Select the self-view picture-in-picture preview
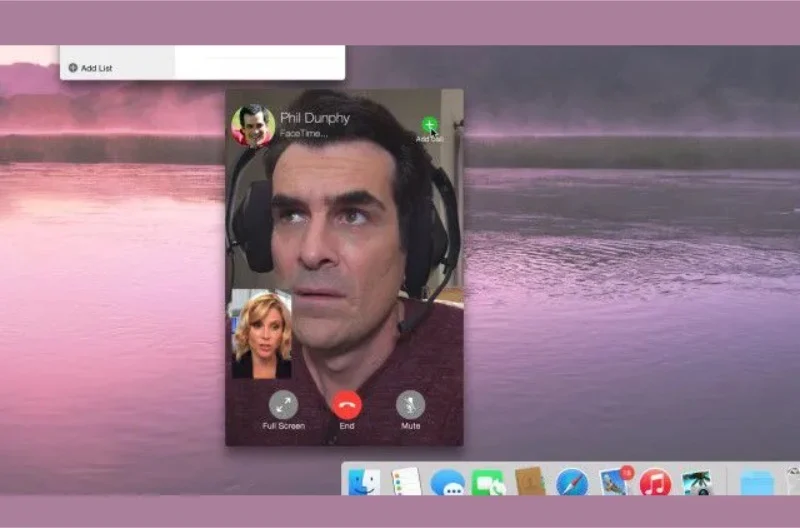The width and height of the screenshot is (800, 528). coord(262,334)
